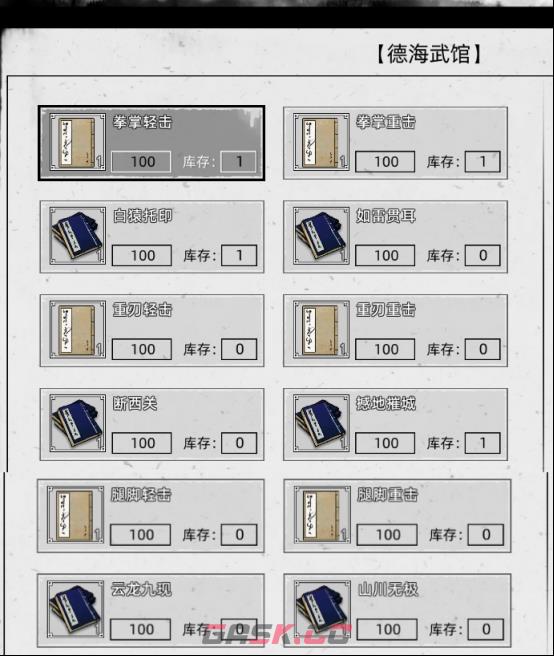Click the 拳掌重击 manual book icon
The image size is (554, 656).
coord(321,142)
